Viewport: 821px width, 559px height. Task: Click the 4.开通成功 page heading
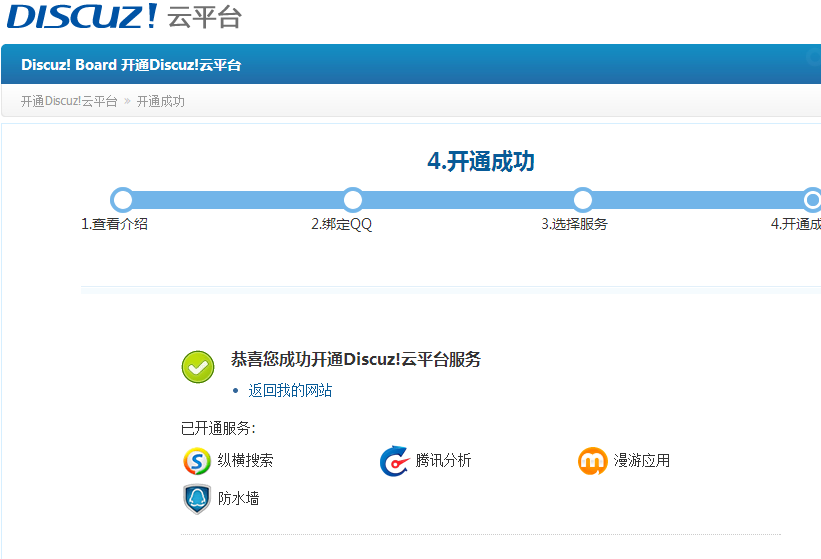481,161
